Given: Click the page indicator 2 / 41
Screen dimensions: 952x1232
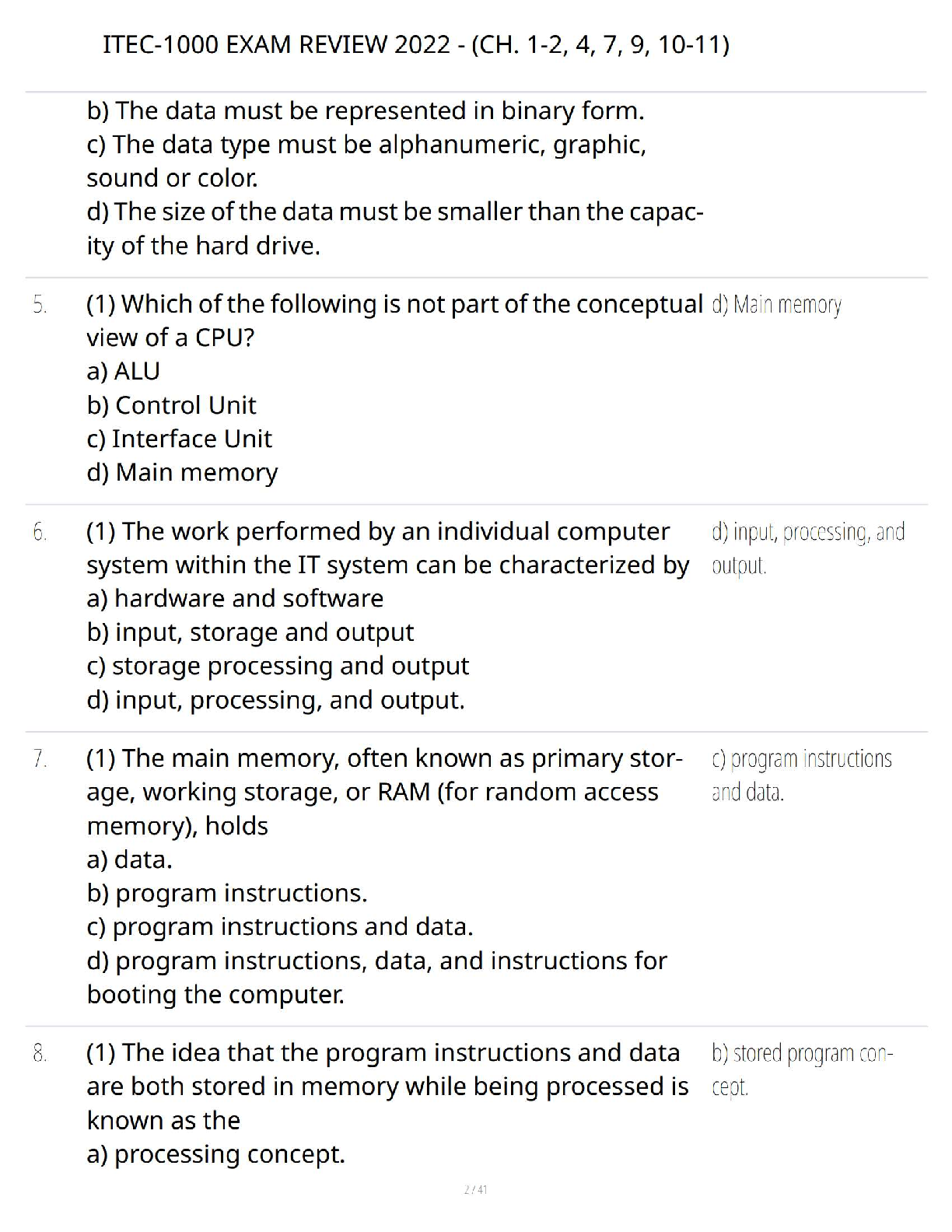Looking at the screenshot, I should coord(475,1189).
